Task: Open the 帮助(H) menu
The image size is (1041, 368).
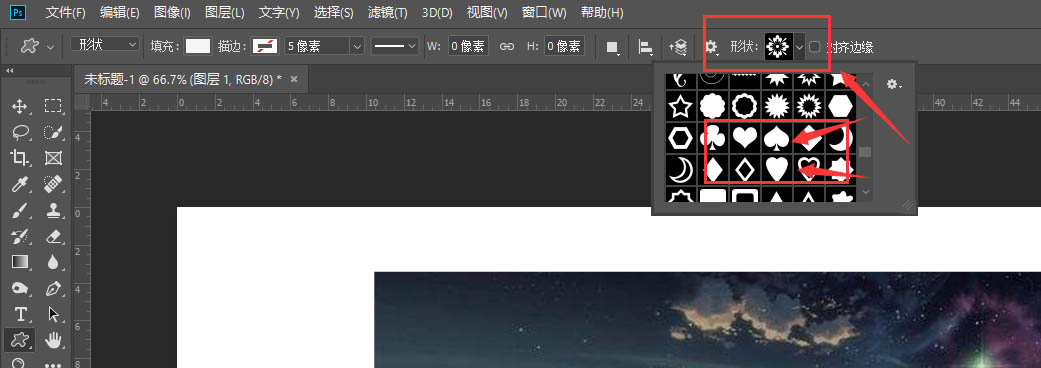Action: point(602,12)
